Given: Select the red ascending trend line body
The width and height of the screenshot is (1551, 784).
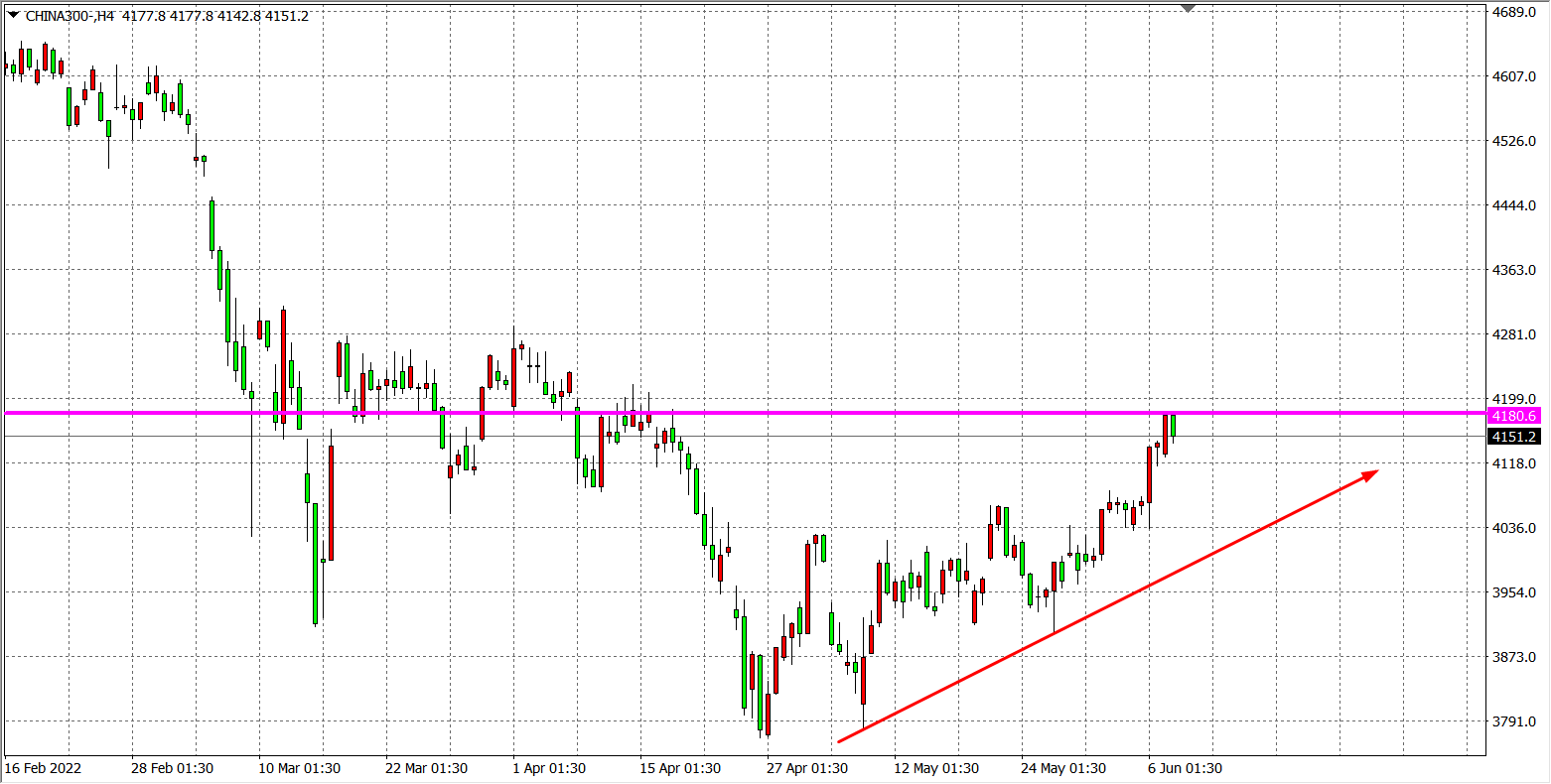Looking at the screenshot, I should [x=1092, y=617].
